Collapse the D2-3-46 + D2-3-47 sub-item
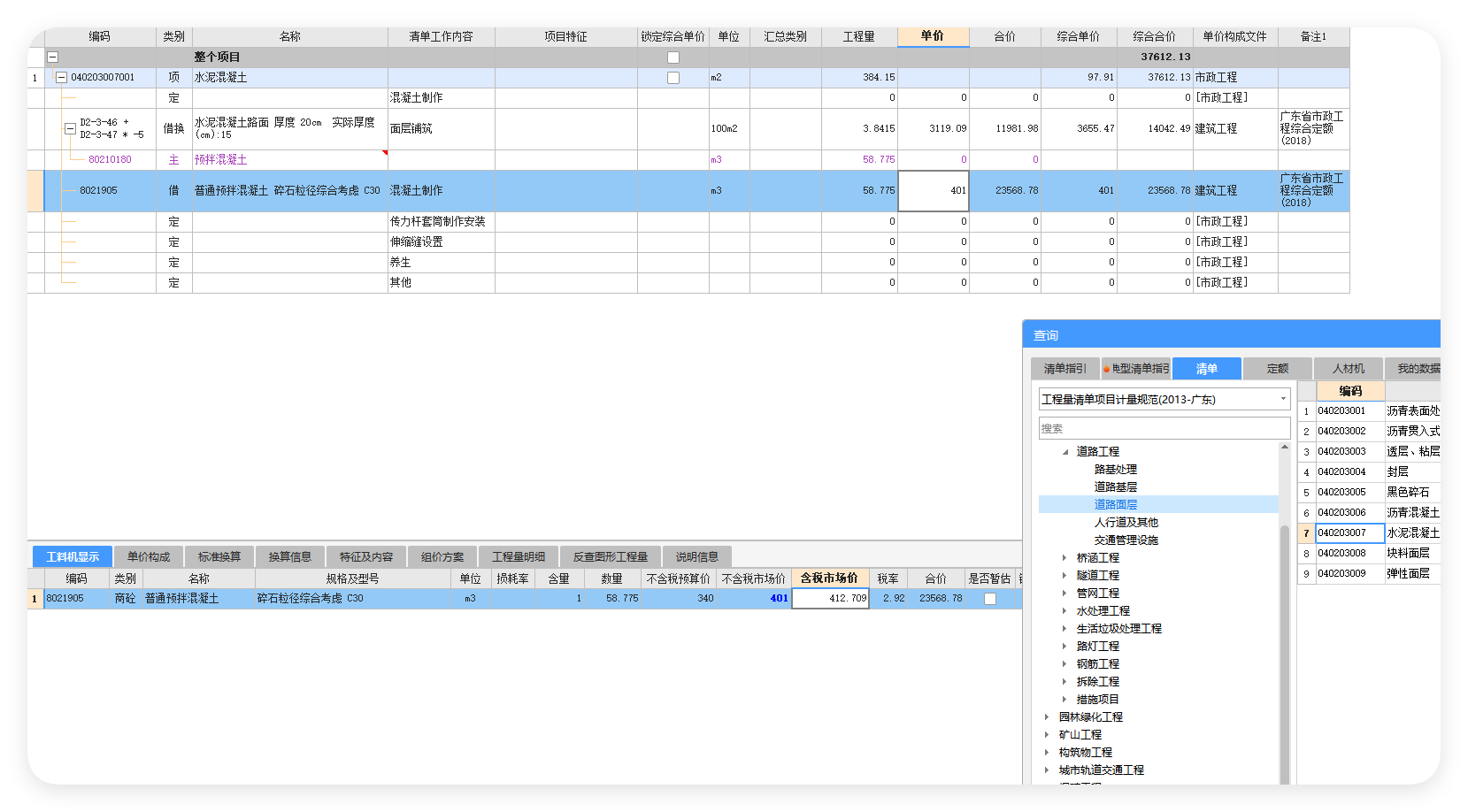The height and width of the screenshot is (812, 1468). (70, 129)
